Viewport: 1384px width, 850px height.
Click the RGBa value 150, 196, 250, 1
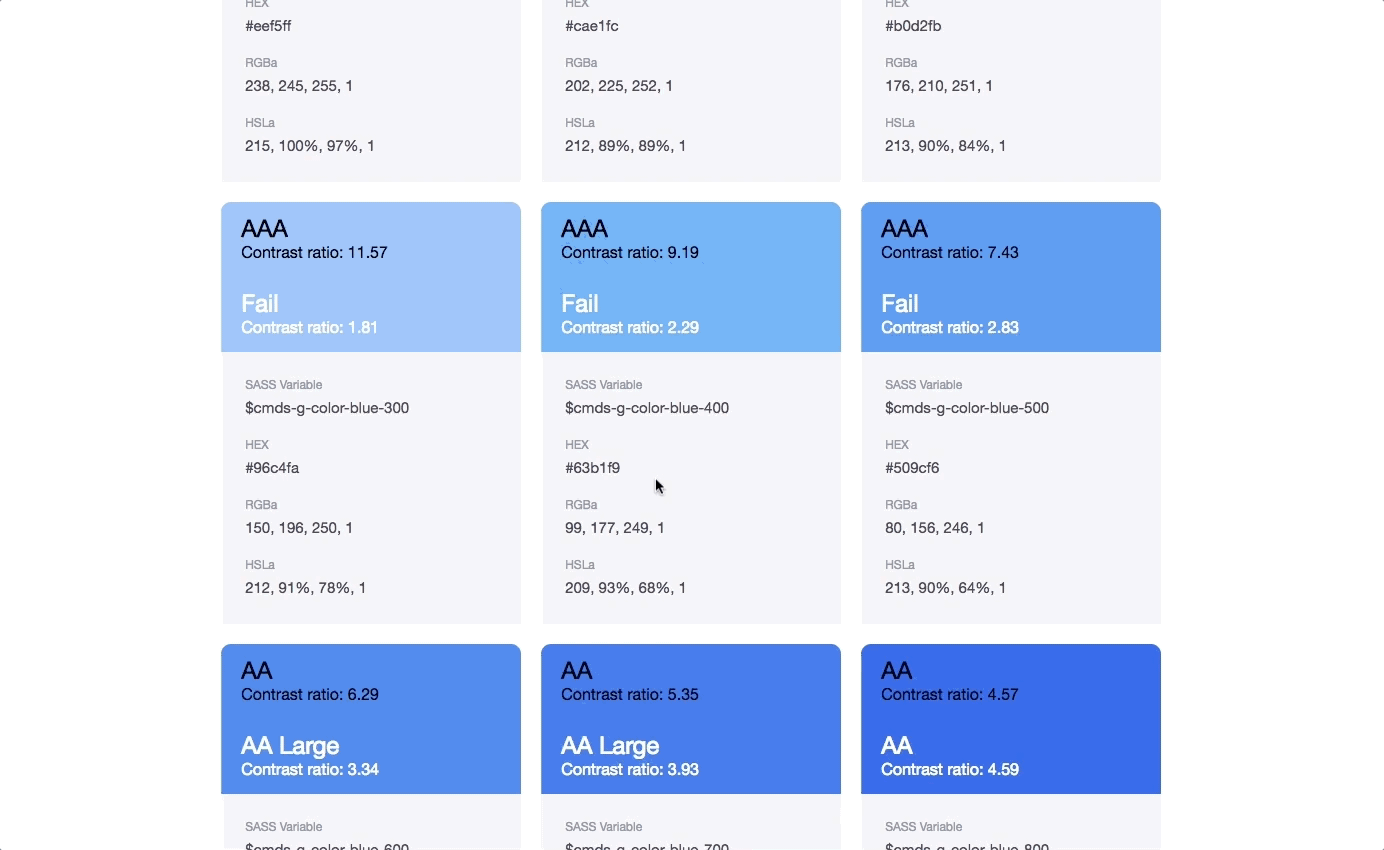299,528
